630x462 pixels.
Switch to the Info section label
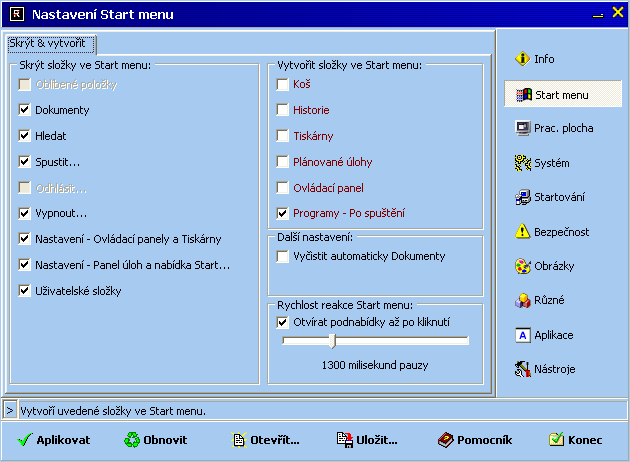pos(544,59)
